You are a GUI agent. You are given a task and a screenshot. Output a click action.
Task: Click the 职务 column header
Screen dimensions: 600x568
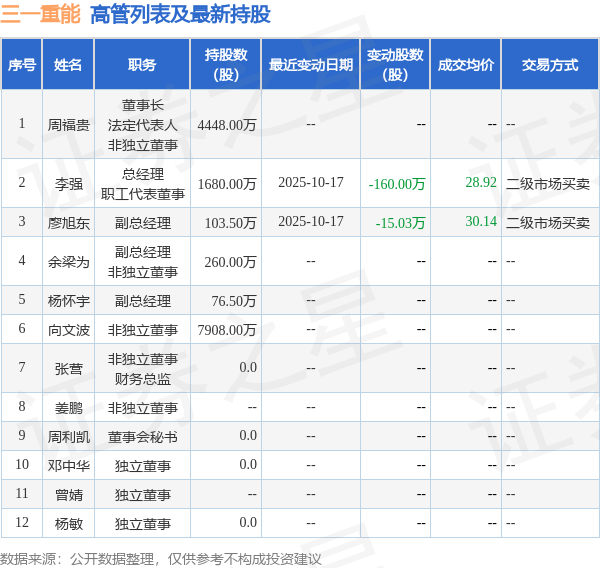point(142,65)
